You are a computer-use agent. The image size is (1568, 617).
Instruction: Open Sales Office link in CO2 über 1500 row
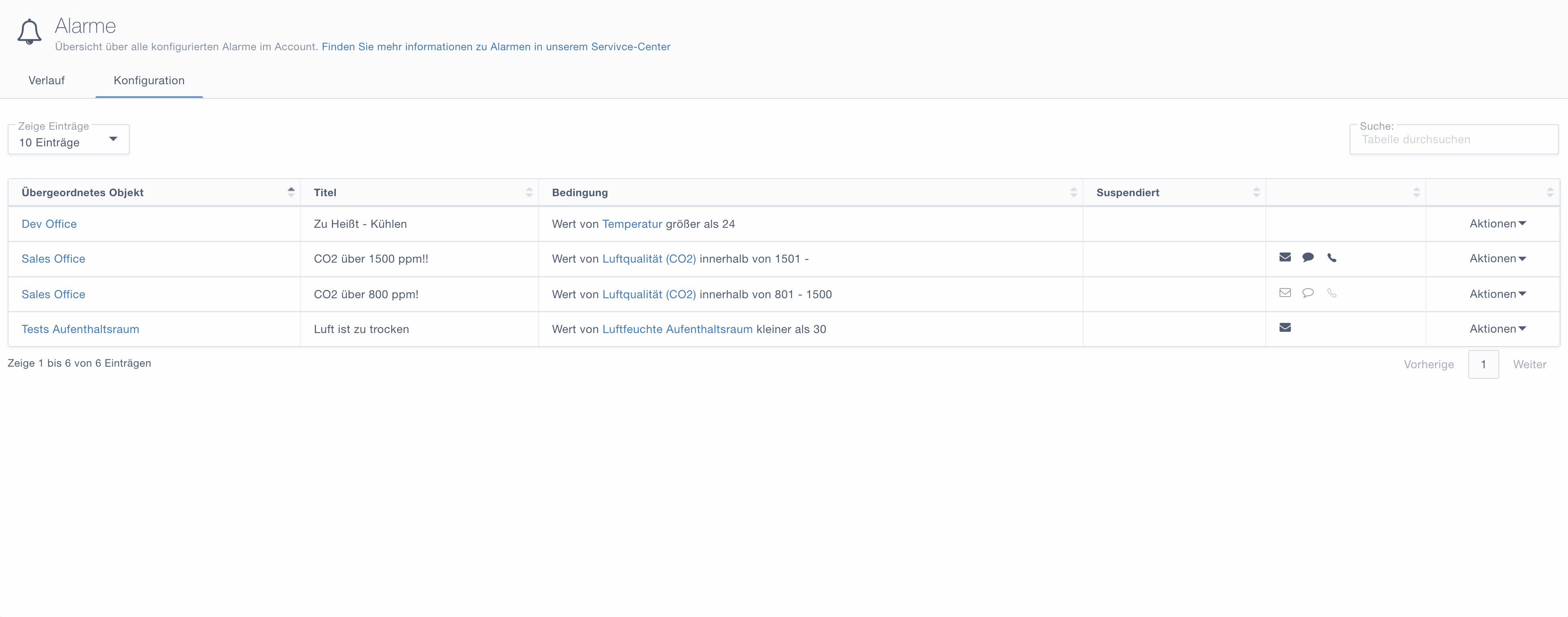click(53, 259)
